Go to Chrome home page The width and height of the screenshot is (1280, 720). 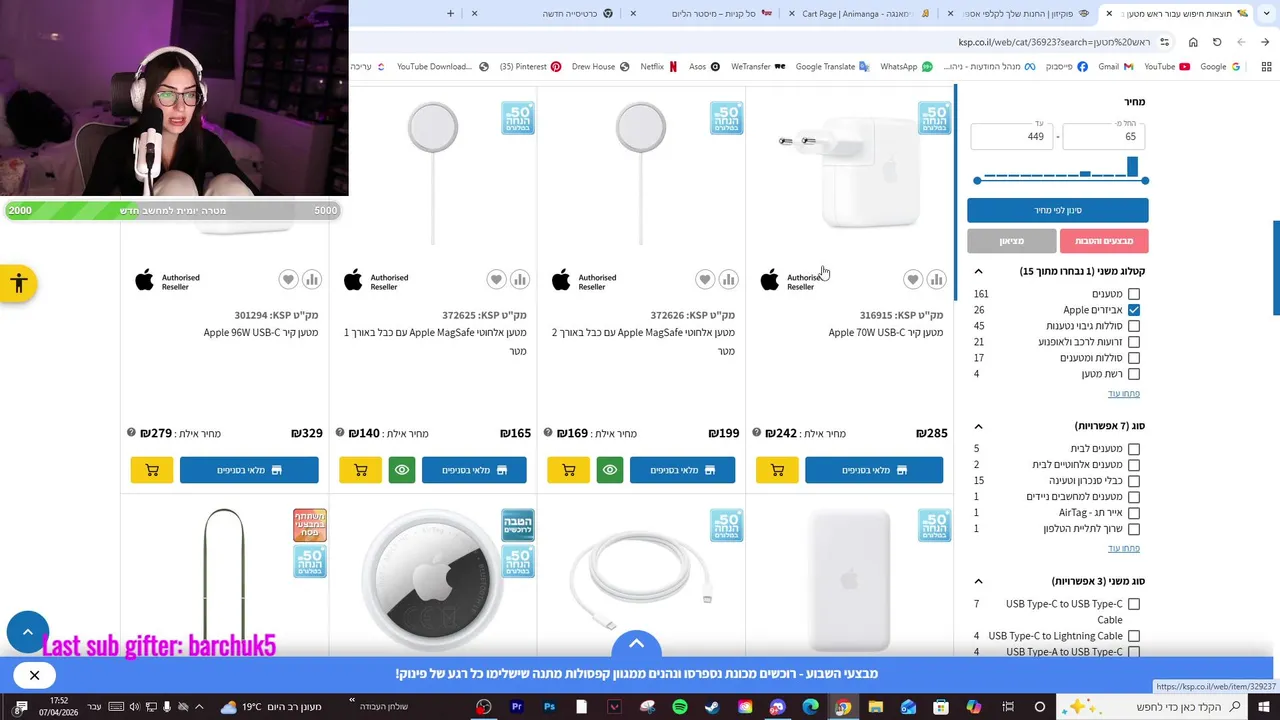click(1193, 42)
